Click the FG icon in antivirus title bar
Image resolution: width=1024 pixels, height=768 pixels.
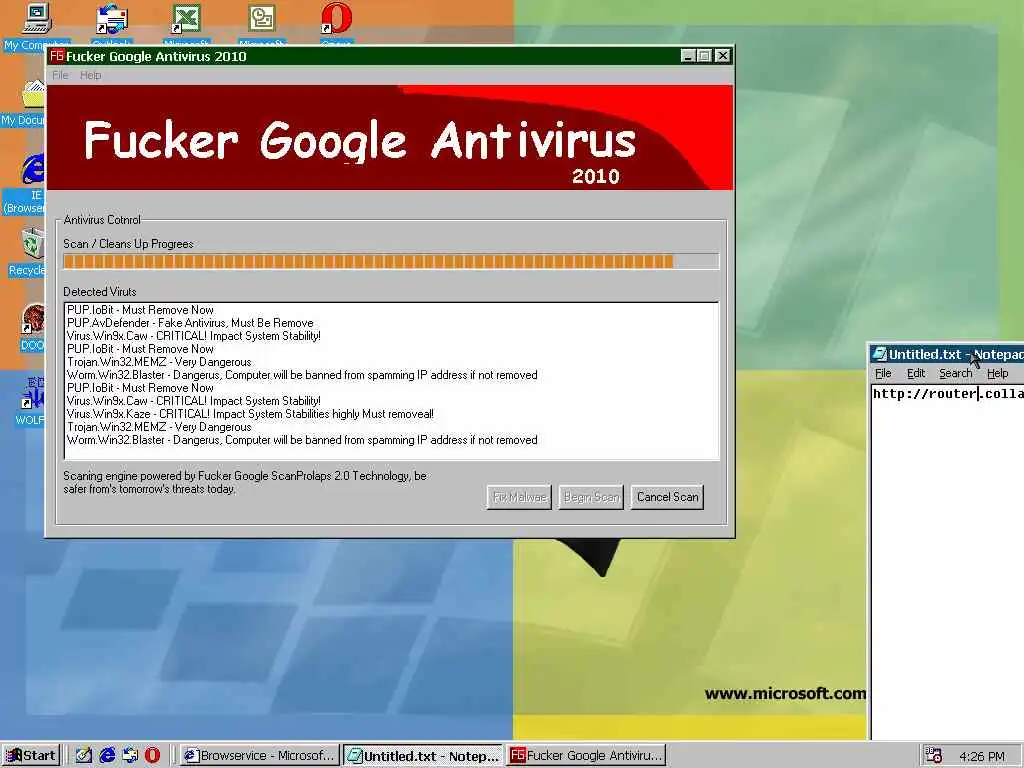pos(57,56)
